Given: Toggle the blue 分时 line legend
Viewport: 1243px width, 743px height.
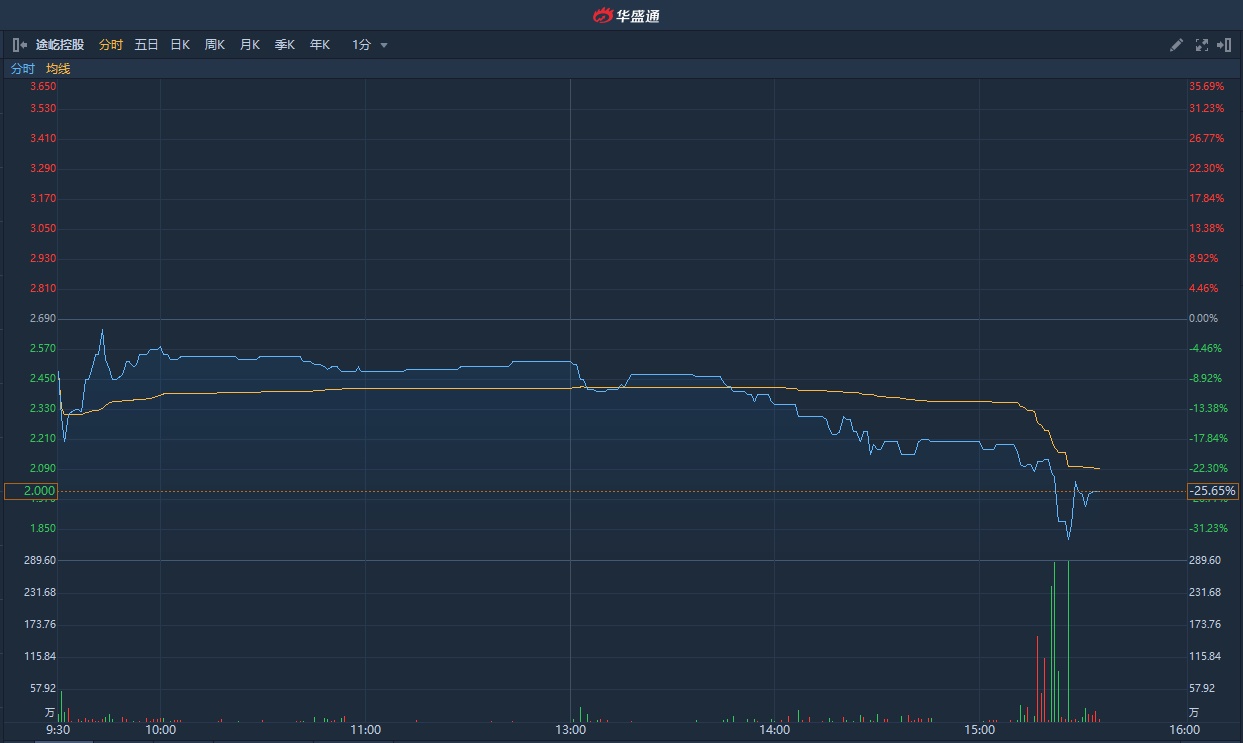Looking at the screenshot, I should [22, 69].
